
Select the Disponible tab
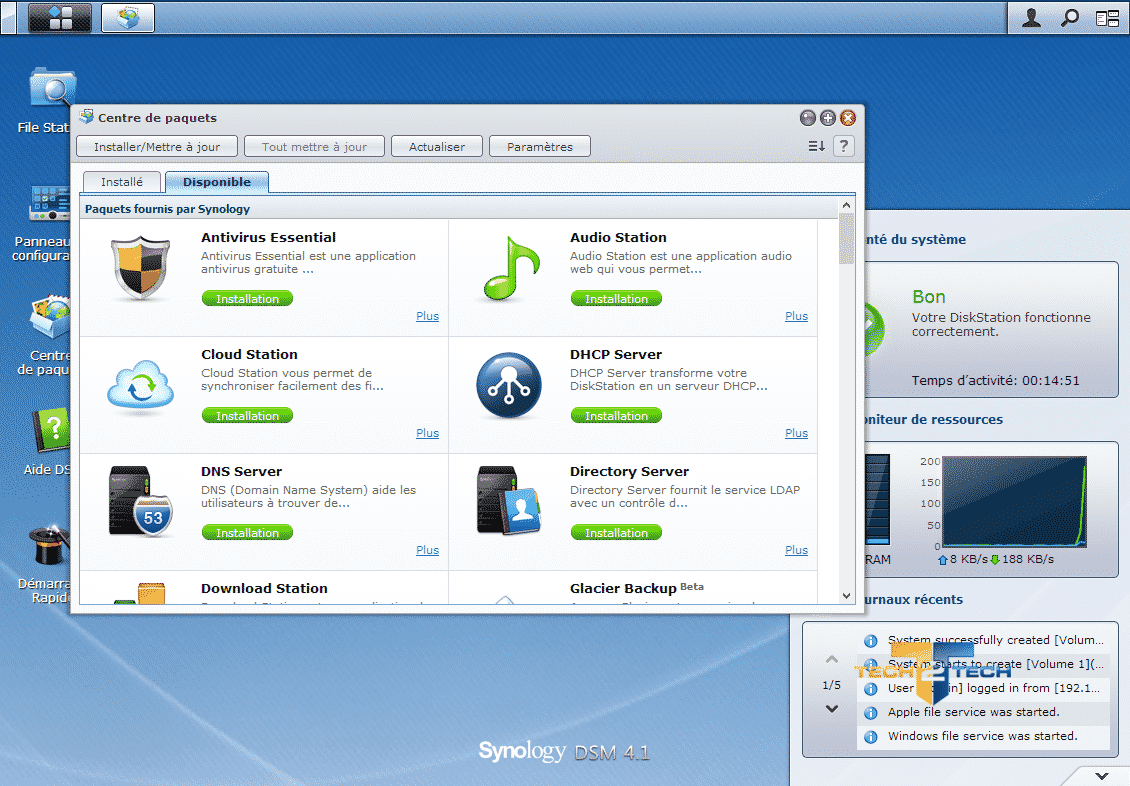pyautogui.click(x=217, y=182)
